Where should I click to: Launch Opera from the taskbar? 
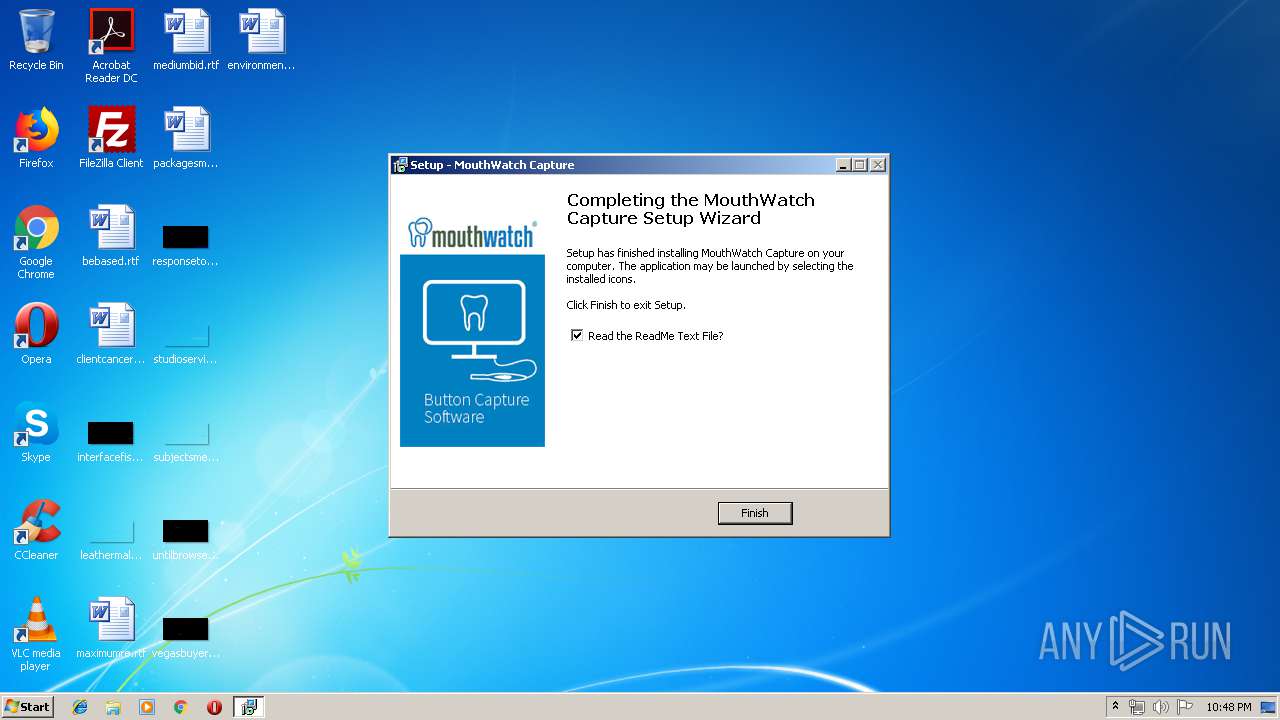[214, 707]
